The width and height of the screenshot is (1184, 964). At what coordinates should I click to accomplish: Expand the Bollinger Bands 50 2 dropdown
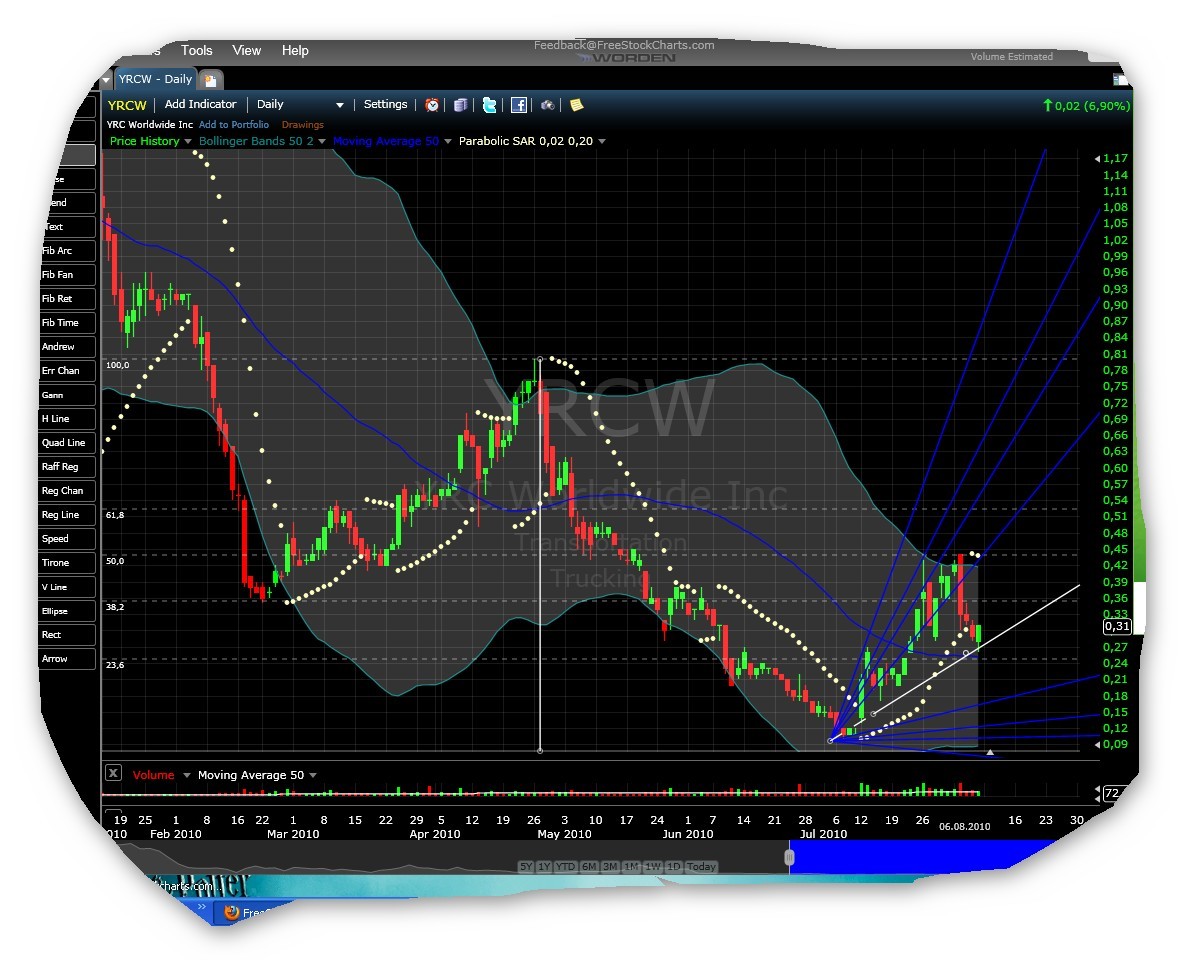tap(322, 142)
